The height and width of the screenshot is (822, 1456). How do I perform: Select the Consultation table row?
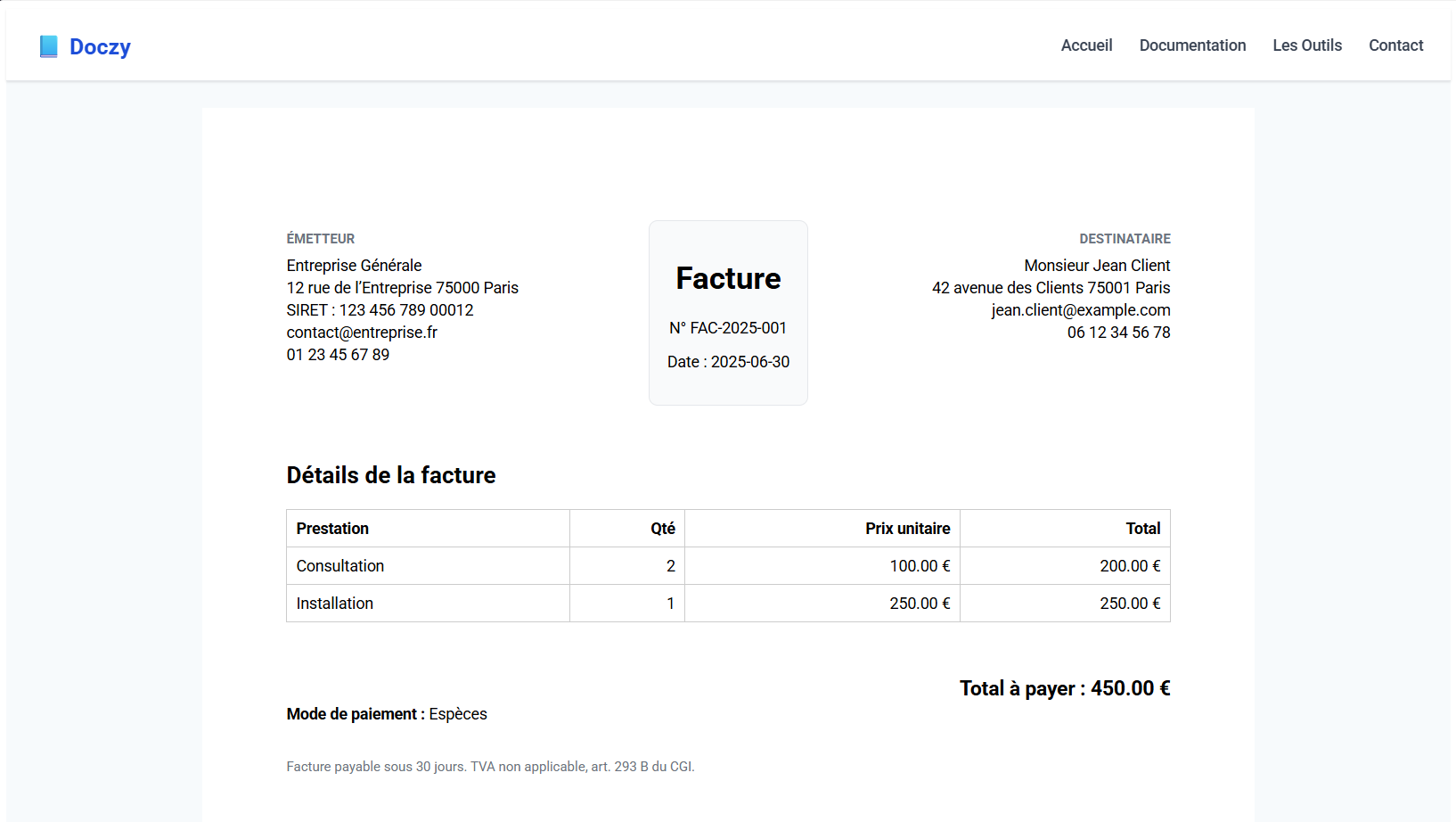pyautogui.click(x=340, y=566)
